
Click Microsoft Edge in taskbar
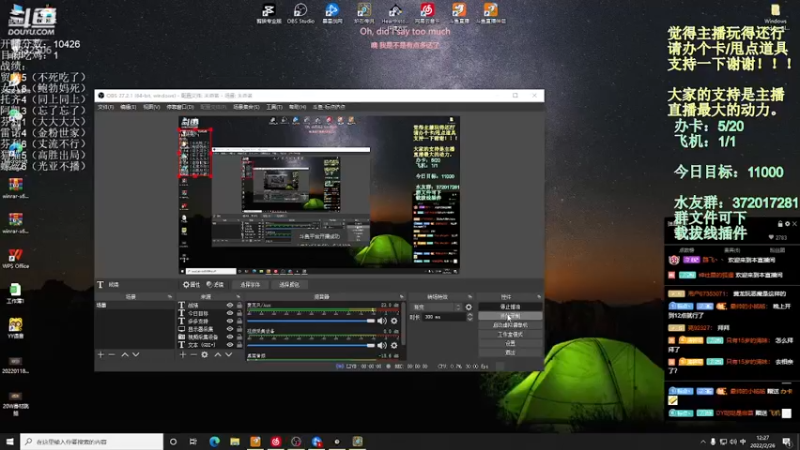214,441
